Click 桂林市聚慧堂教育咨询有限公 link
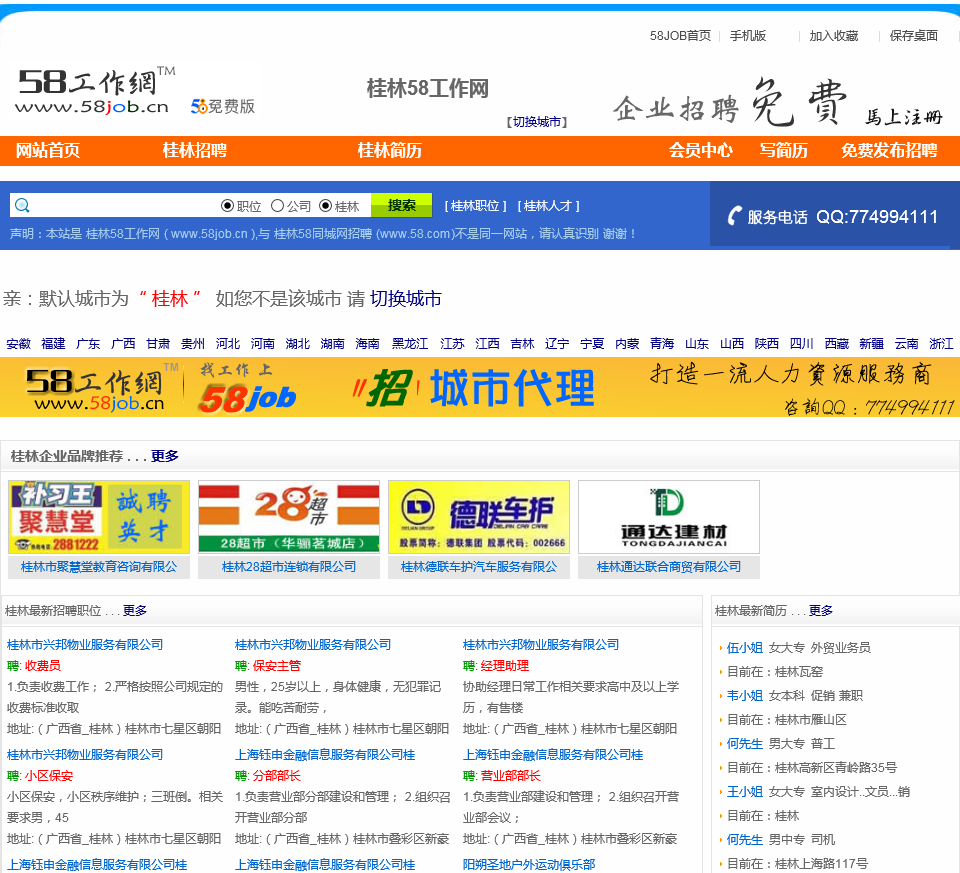Viewport: 960px width, 873px height. click(99, 567)
